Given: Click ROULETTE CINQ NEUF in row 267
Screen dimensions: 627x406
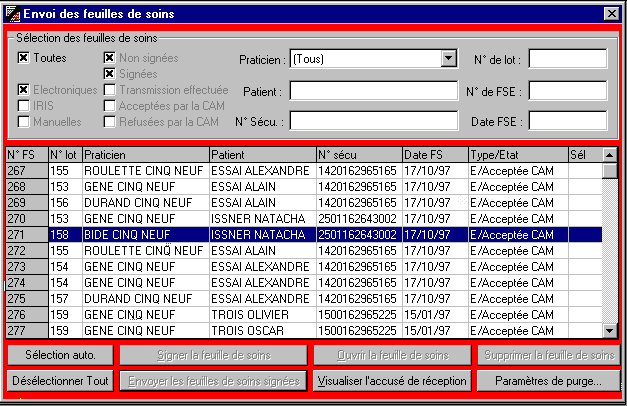Looking at the screenshot, I should pyautogui.click(x=146, y=171).
